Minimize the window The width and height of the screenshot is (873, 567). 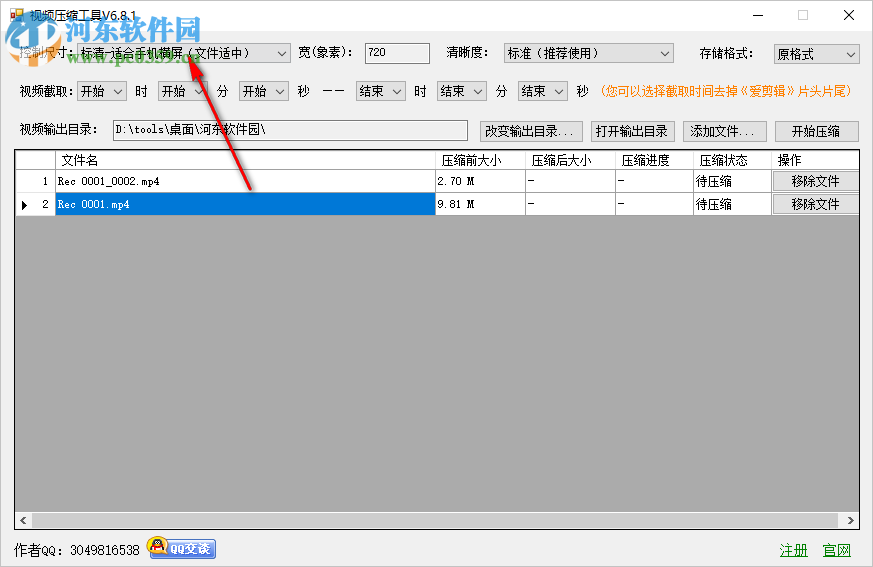point(758,15)
